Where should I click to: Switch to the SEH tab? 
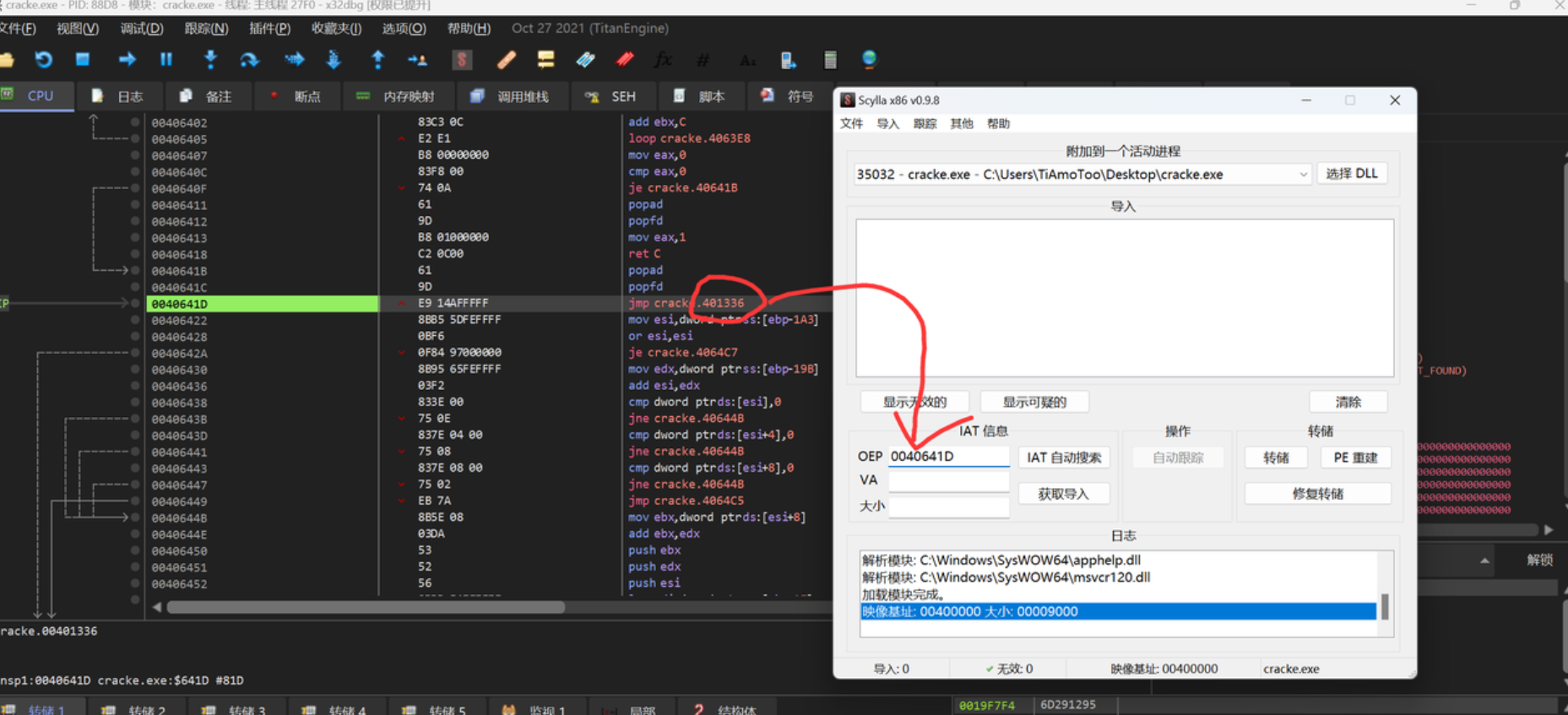610,96
